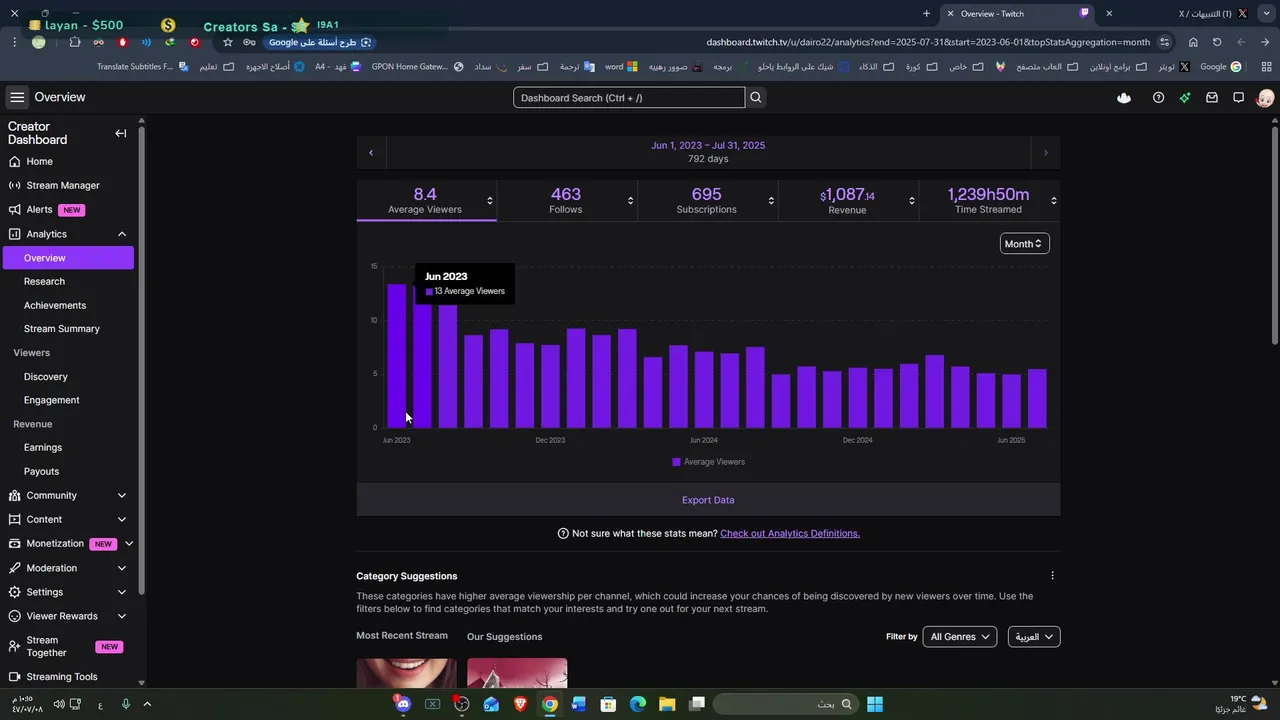Reload the page in browser toolbar

(x=1217, y=42)
